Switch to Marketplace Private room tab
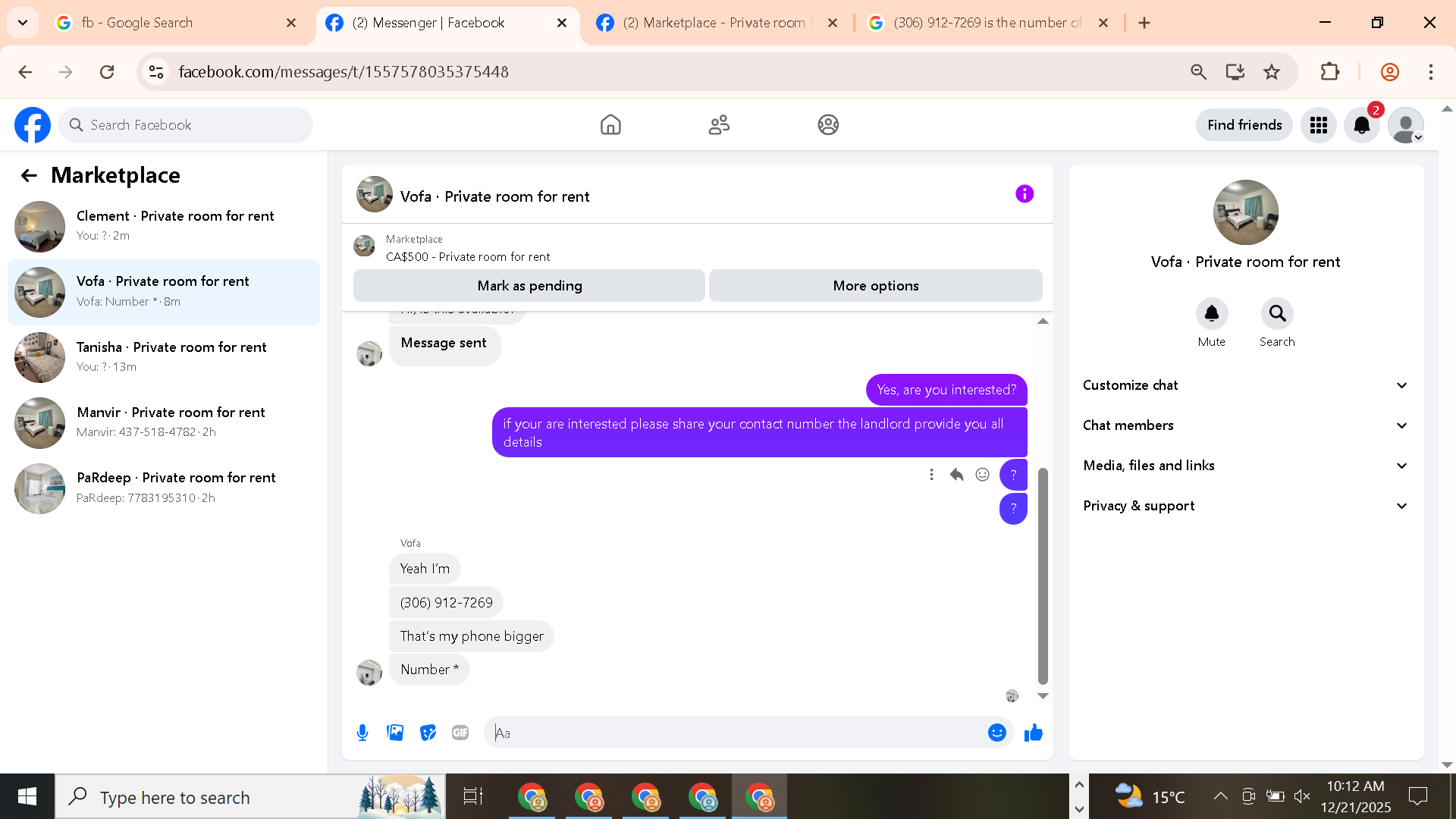The height and width of the screenshot is (819, 1456). click(717, 23)
